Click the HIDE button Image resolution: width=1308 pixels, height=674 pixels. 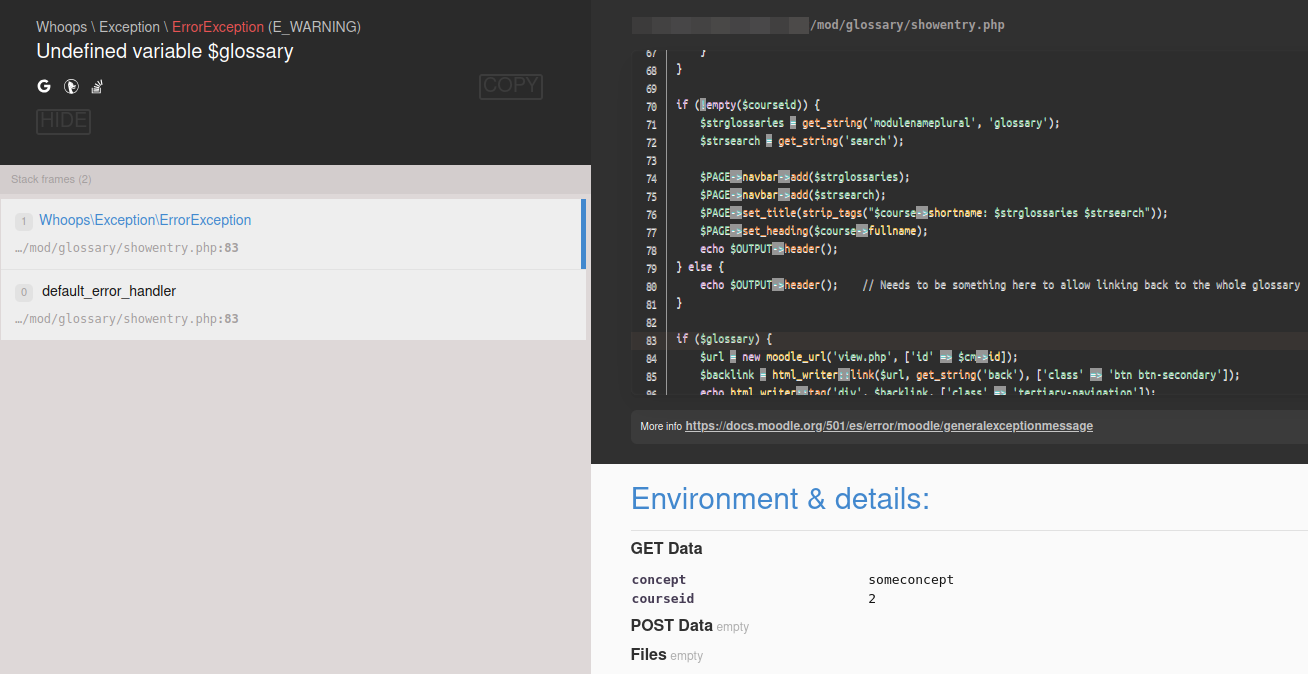coord(64,122)
